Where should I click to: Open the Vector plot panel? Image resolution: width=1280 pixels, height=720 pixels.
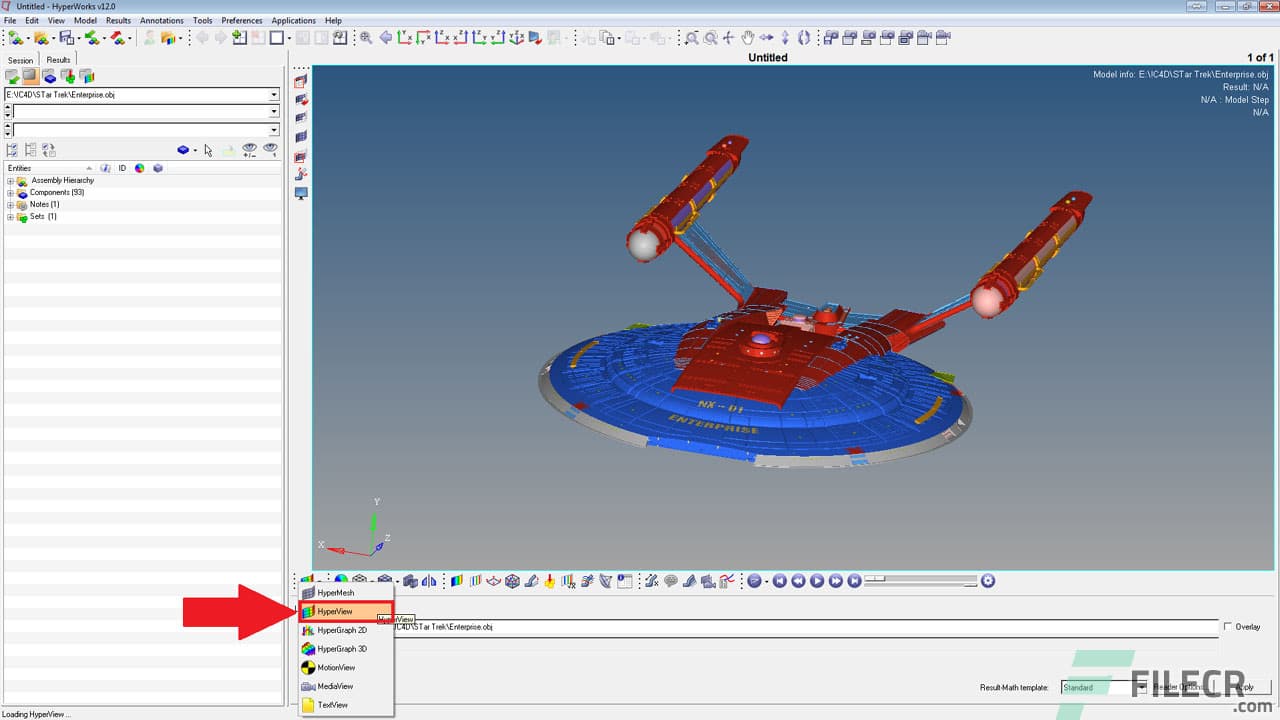493,581
